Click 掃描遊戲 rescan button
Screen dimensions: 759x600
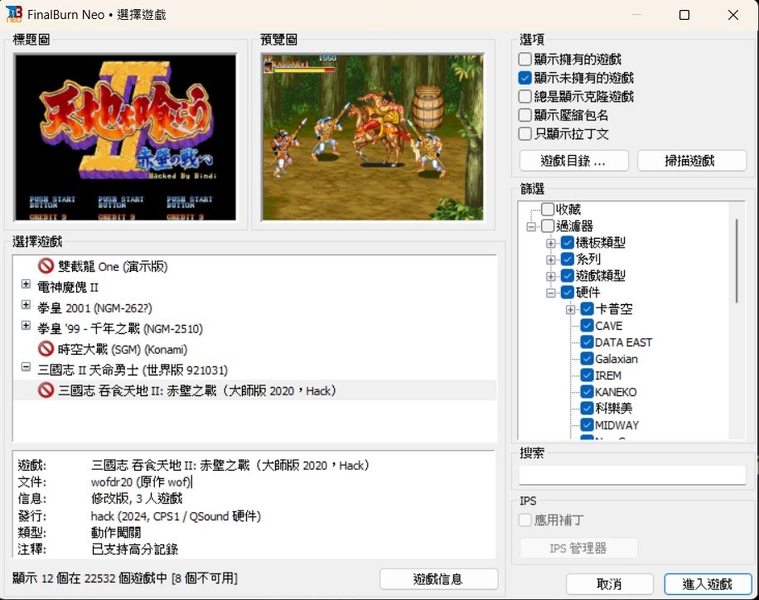coord(692,161)
